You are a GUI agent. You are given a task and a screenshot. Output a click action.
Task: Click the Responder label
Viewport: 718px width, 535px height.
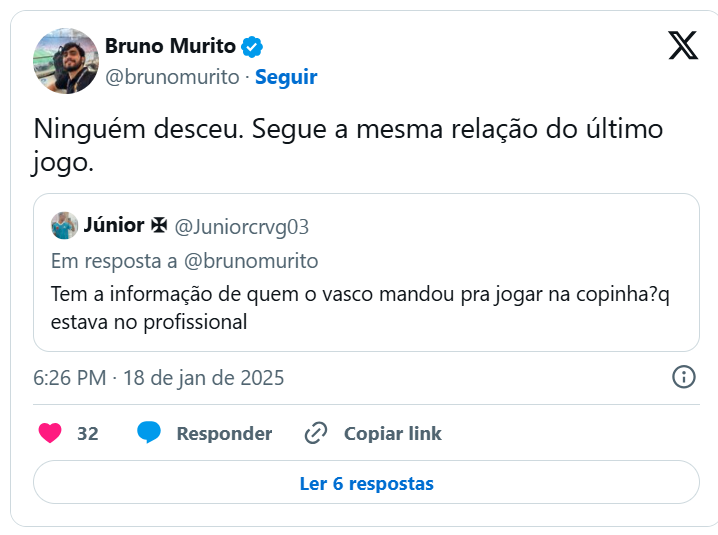224,433
